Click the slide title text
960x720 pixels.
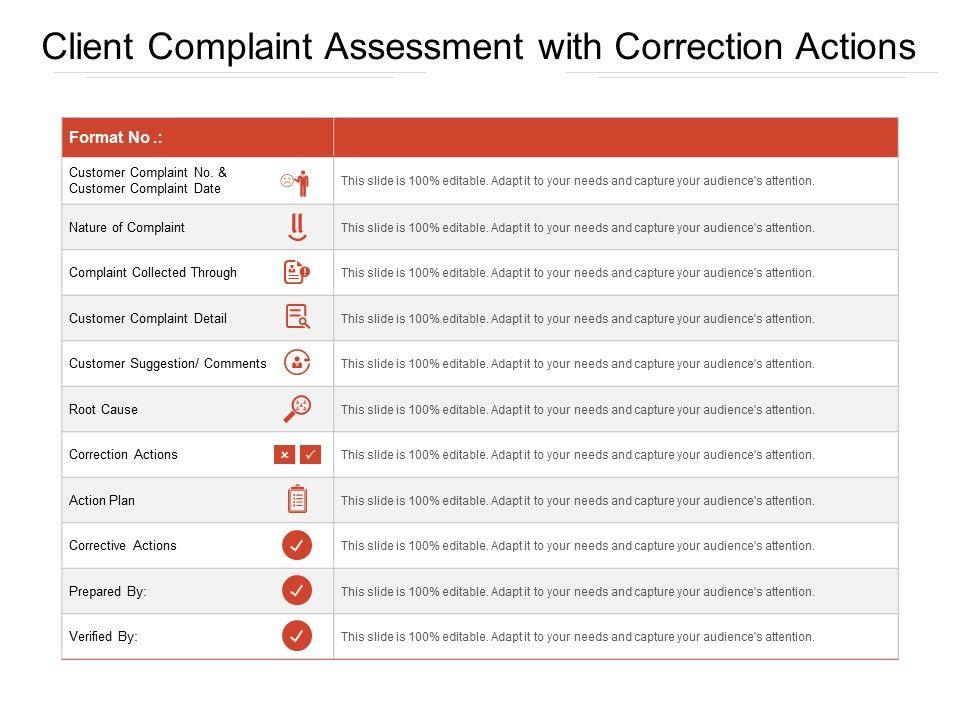tap(478, 46)
